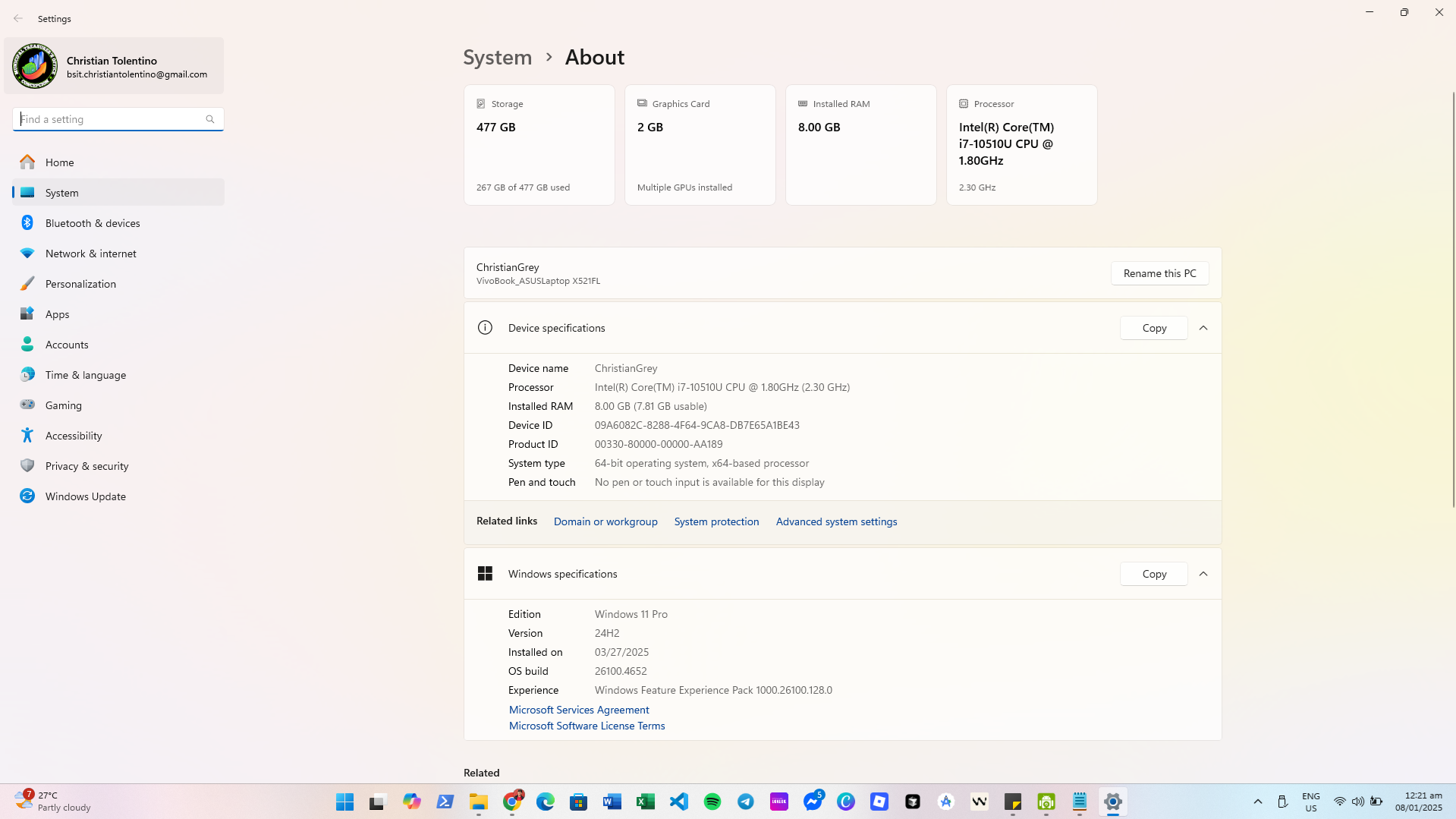This screenshot has width=1456, height=819.
Task: Click the back arrow in Settings
Action: [18, 18]
